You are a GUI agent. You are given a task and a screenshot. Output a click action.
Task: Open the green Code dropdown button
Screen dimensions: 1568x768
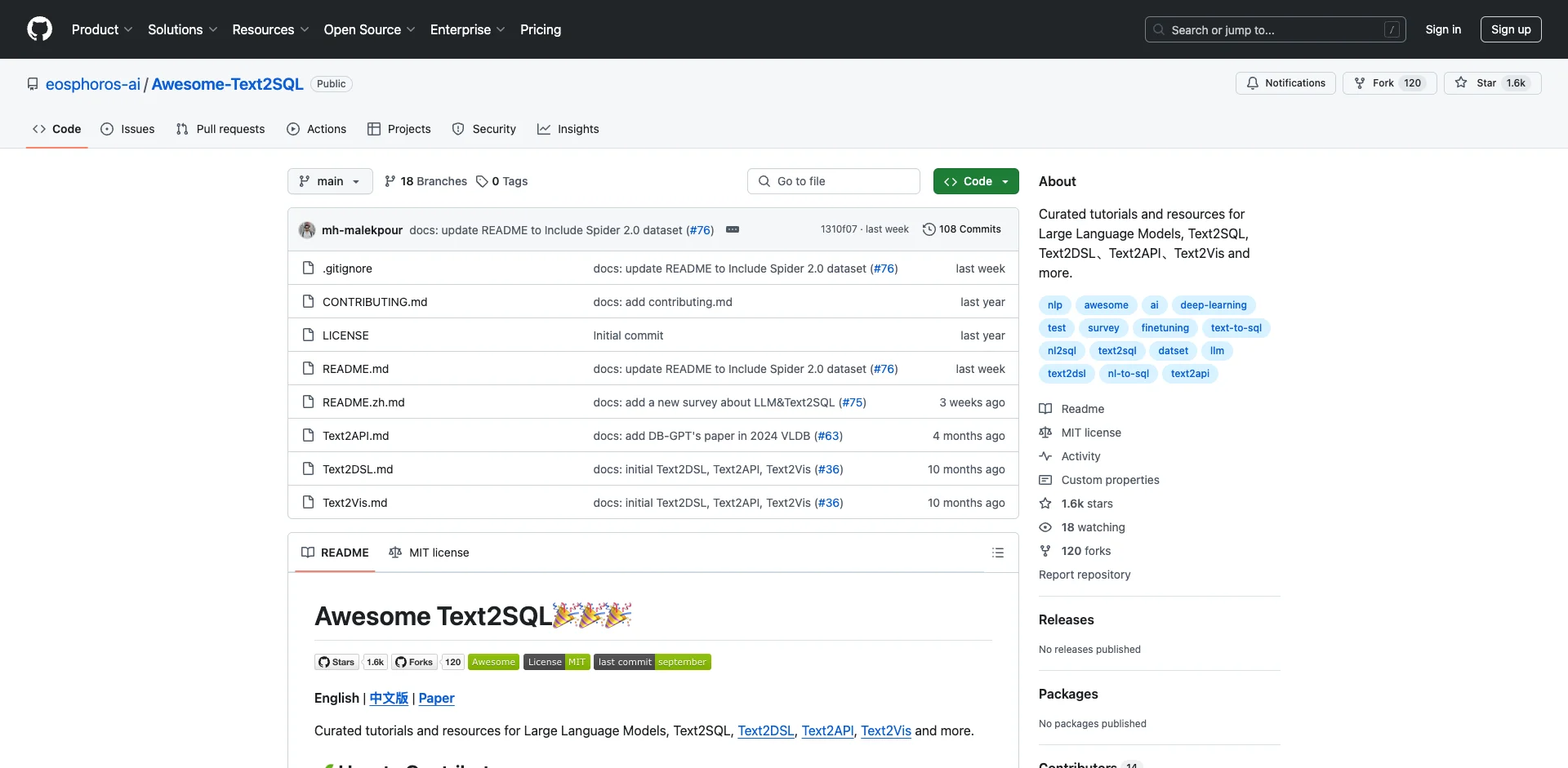click(x=976, y=181)
